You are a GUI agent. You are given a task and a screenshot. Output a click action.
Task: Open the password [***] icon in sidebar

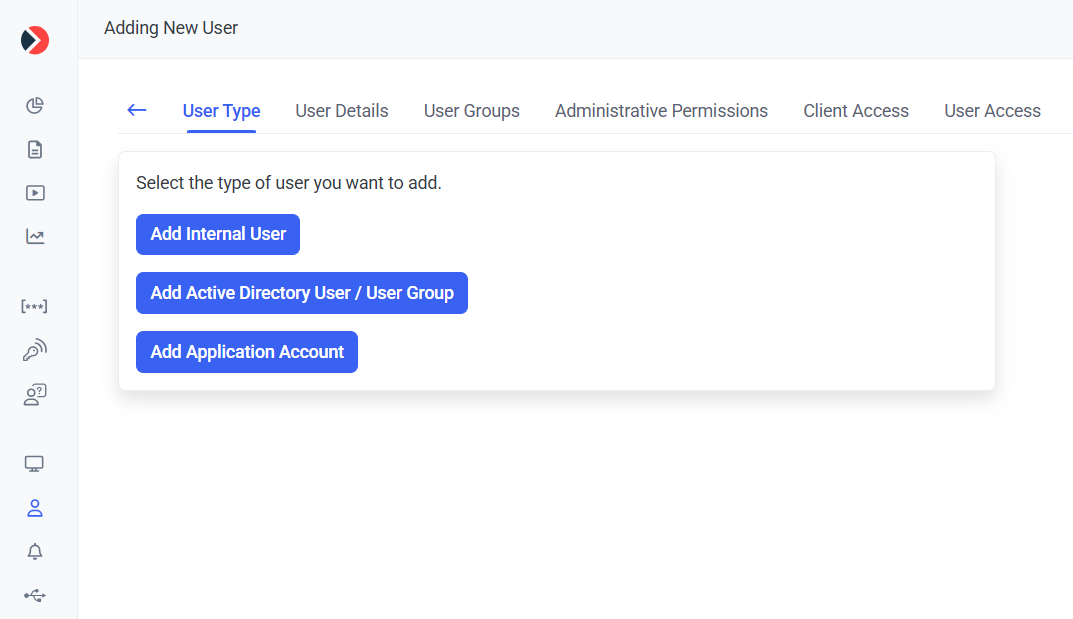(35, 306)
